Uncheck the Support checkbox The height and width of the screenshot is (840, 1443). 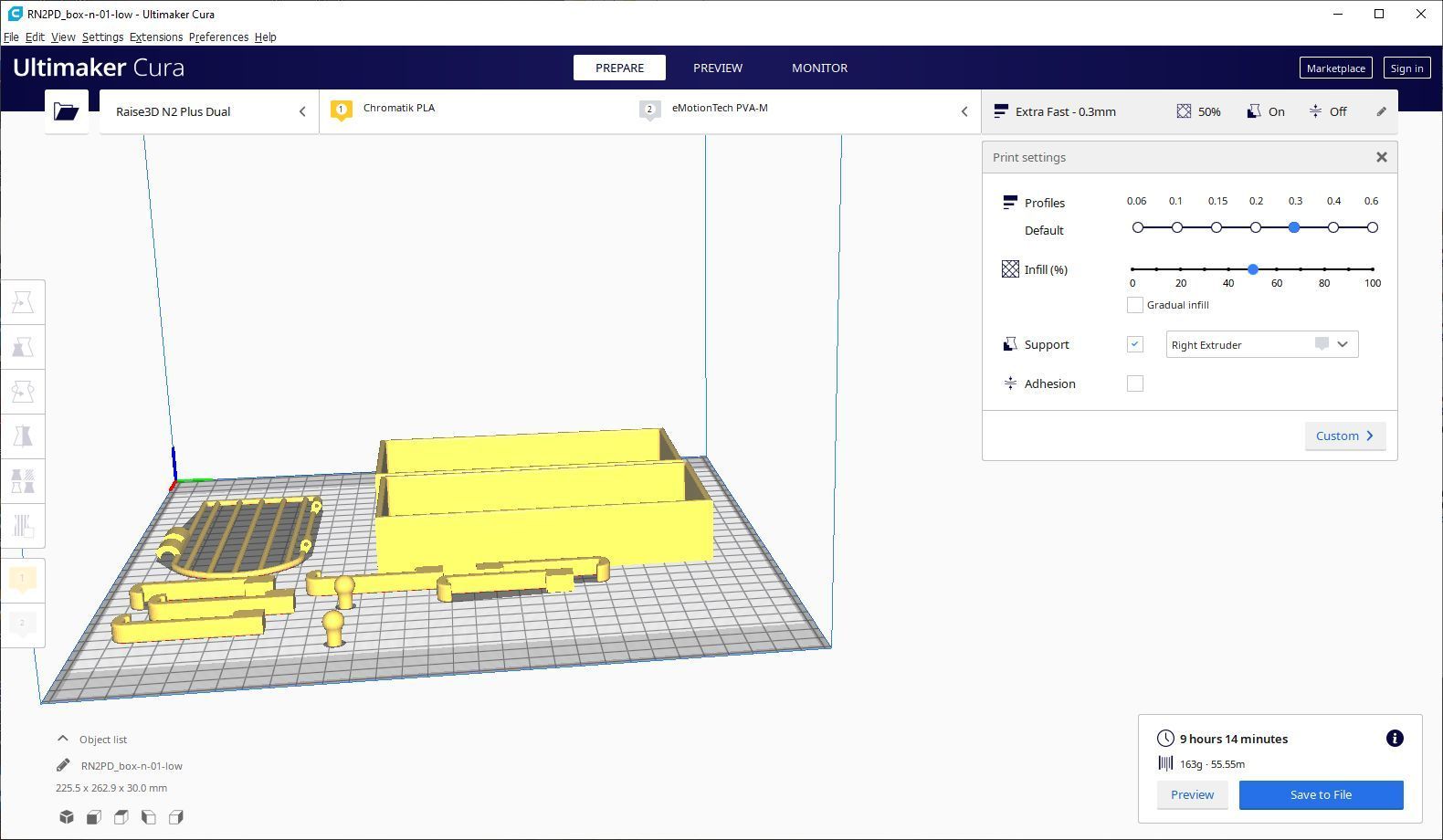point(1134,344)
